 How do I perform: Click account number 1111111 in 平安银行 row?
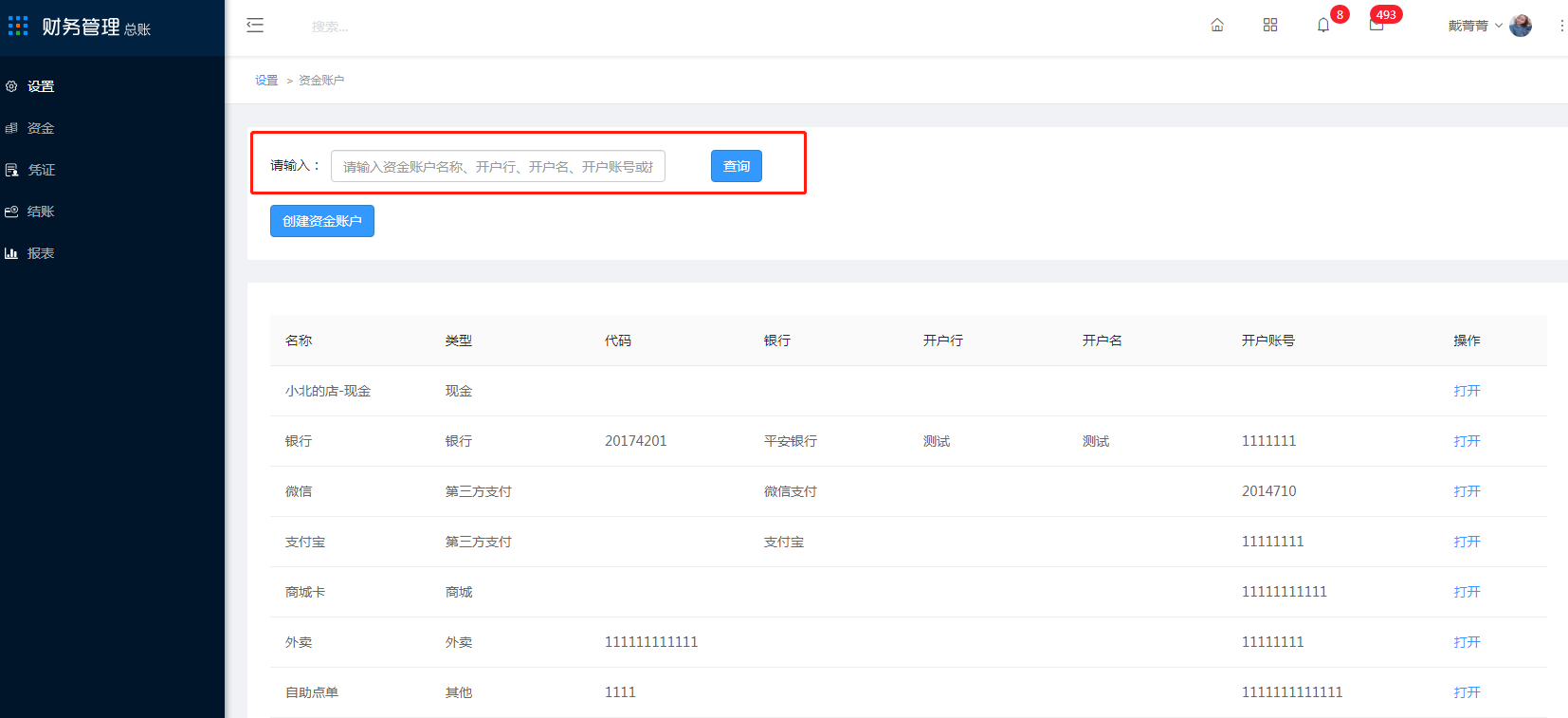pyautogui.click(x=1269, y=441)
